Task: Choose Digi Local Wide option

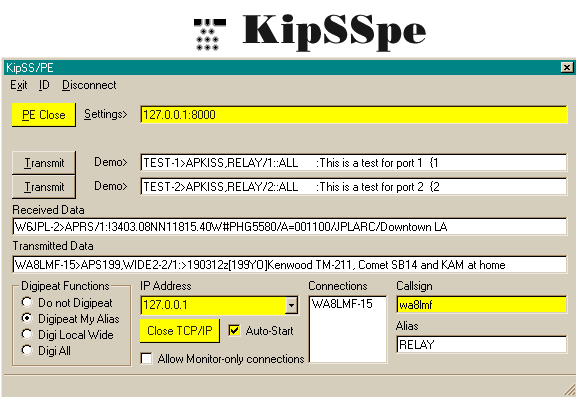Action: click(x=27, y=334)
